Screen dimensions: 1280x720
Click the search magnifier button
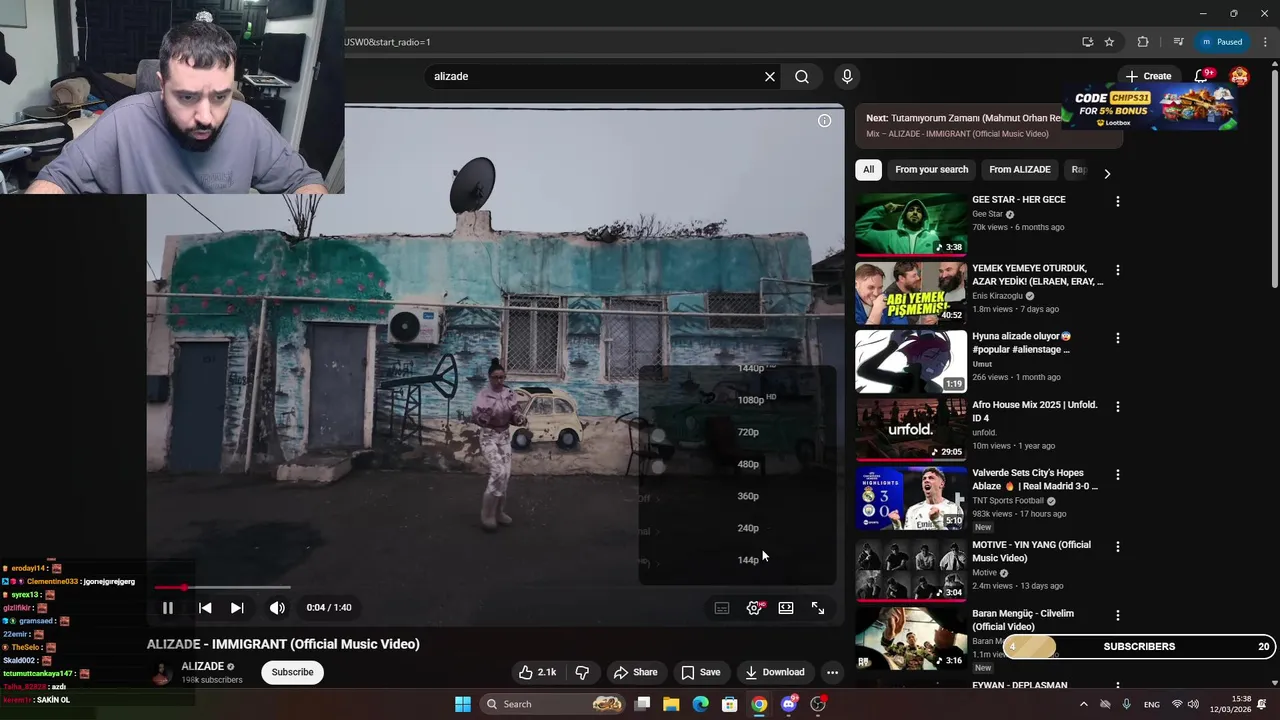[802, 77]
